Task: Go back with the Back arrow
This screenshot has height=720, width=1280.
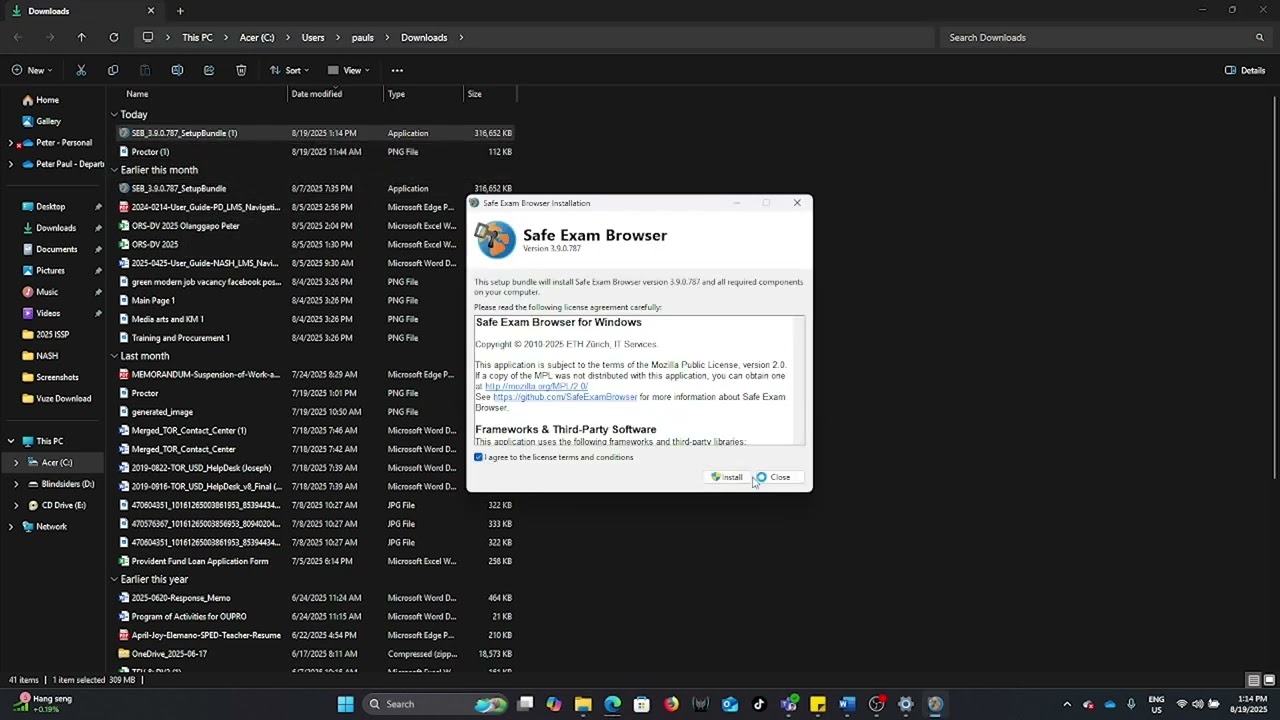Action: 18,38
